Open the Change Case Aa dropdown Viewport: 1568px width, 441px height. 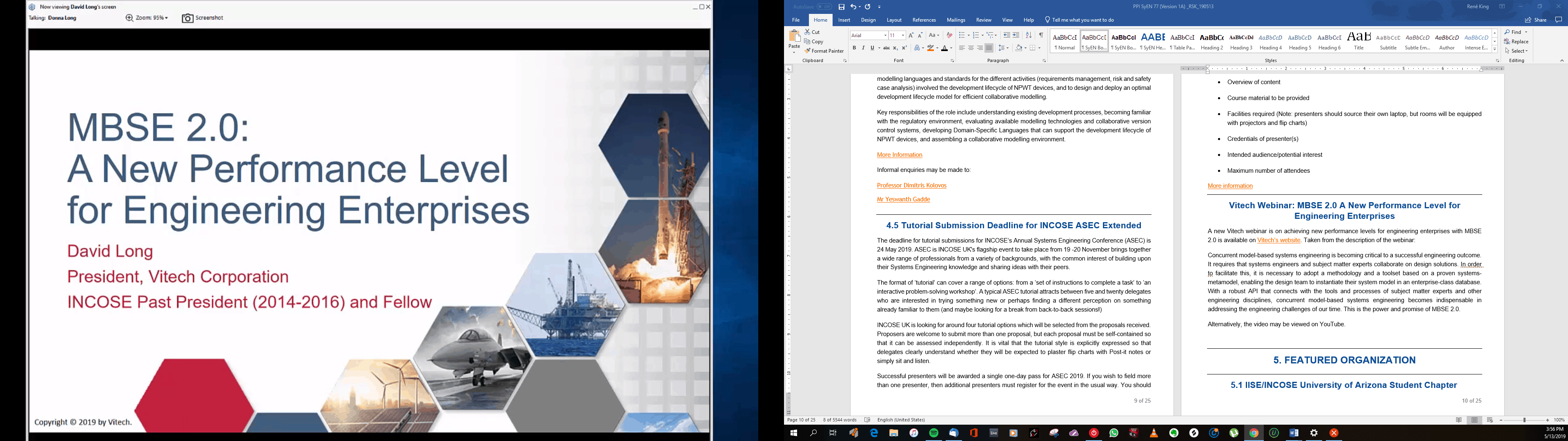[934, 36]
